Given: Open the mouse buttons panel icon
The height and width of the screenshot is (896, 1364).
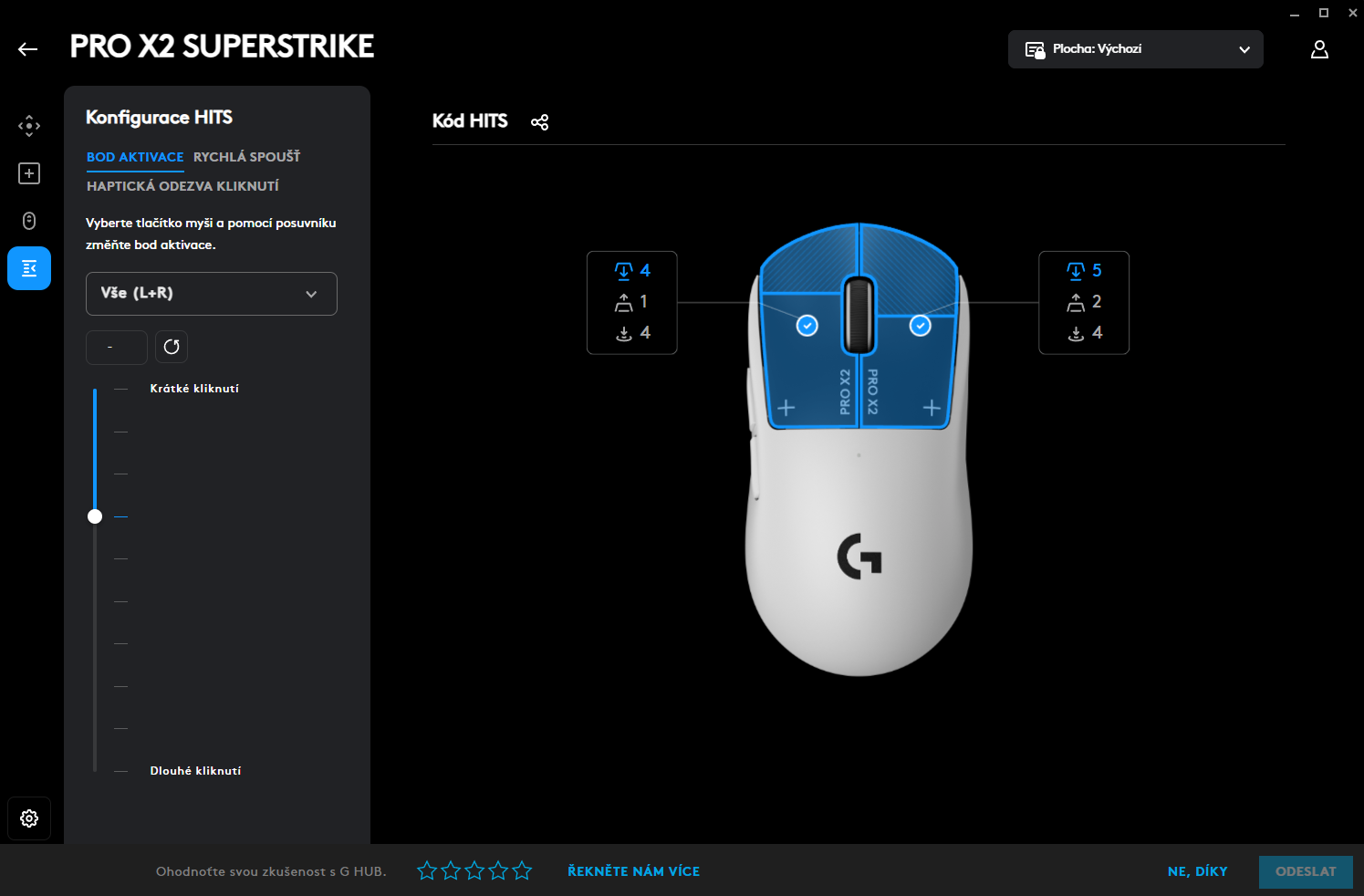Looking at the screenshot, I should pyautogui.click(x=29, y=221).
